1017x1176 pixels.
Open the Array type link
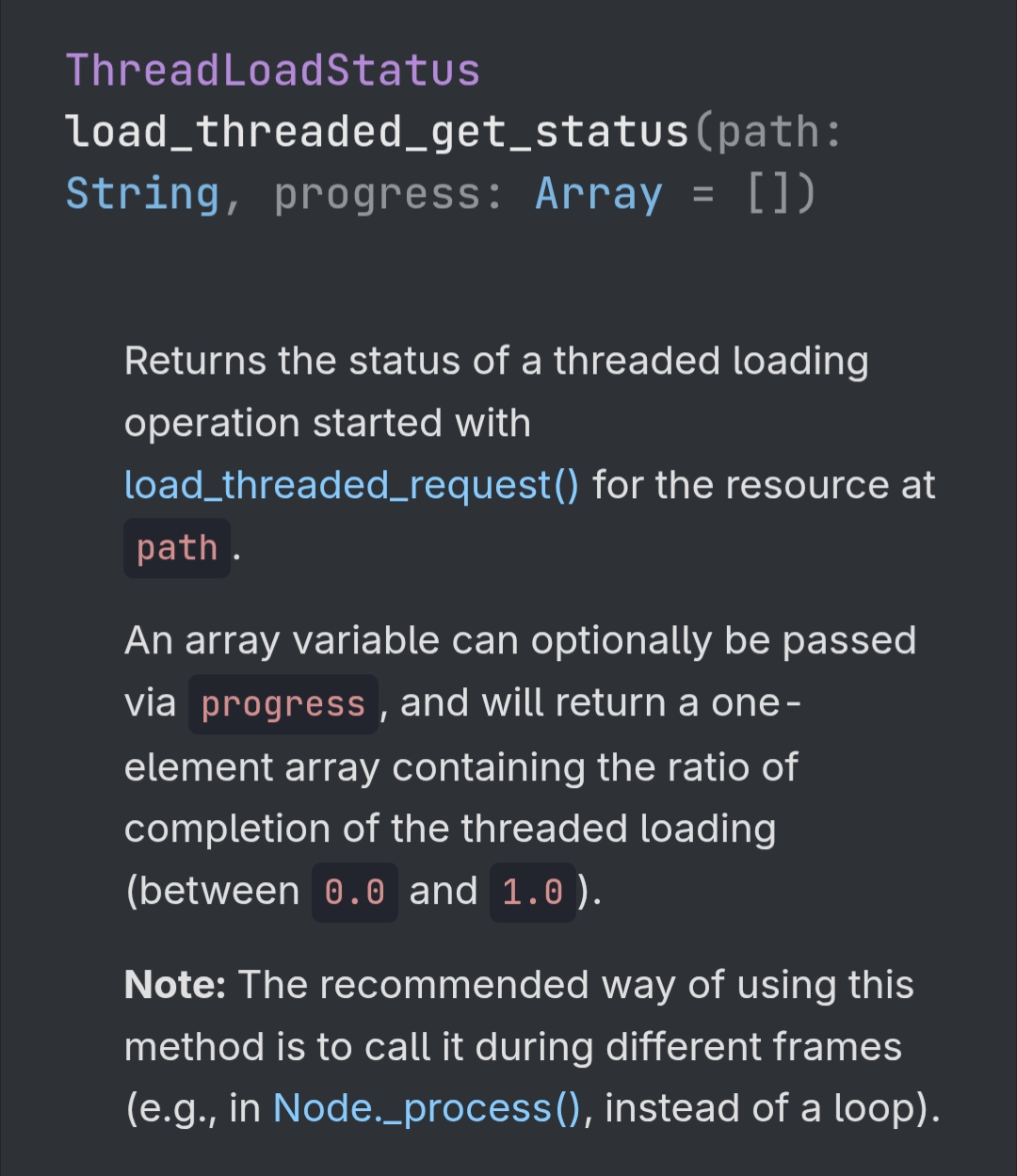pos(599,194)
